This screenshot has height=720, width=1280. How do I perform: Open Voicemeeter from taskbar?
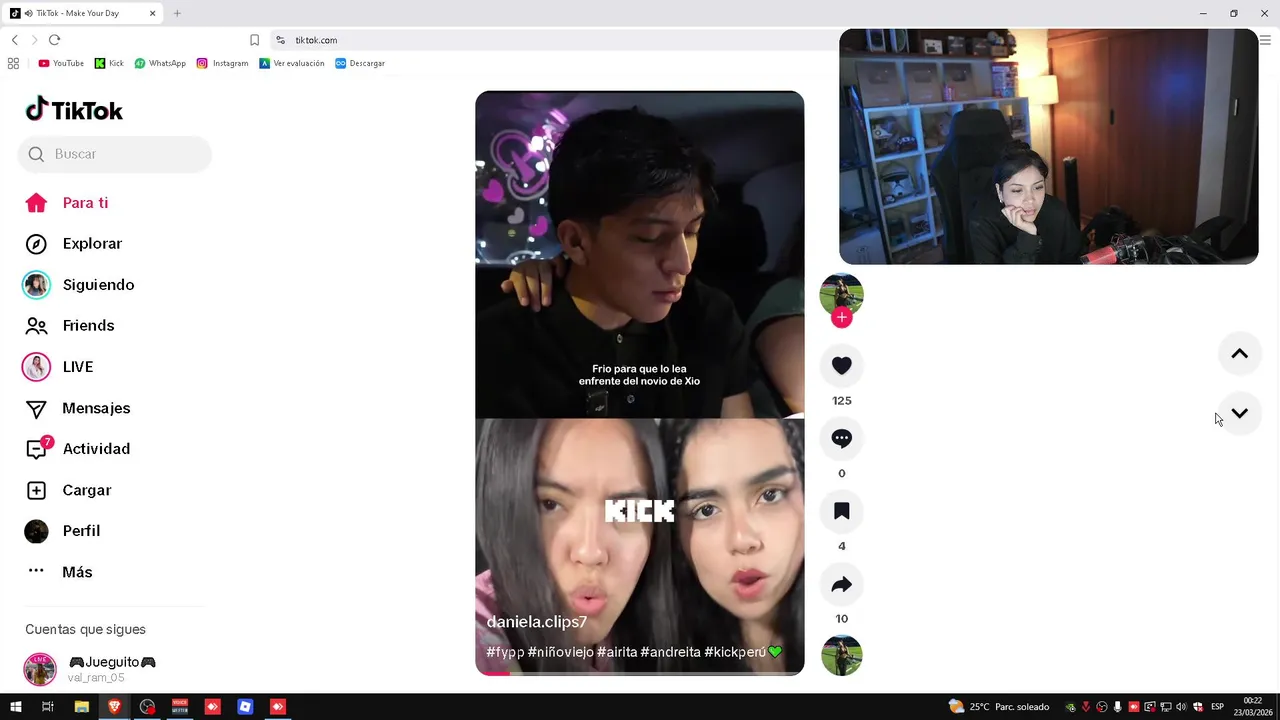(x=180, y=707)
